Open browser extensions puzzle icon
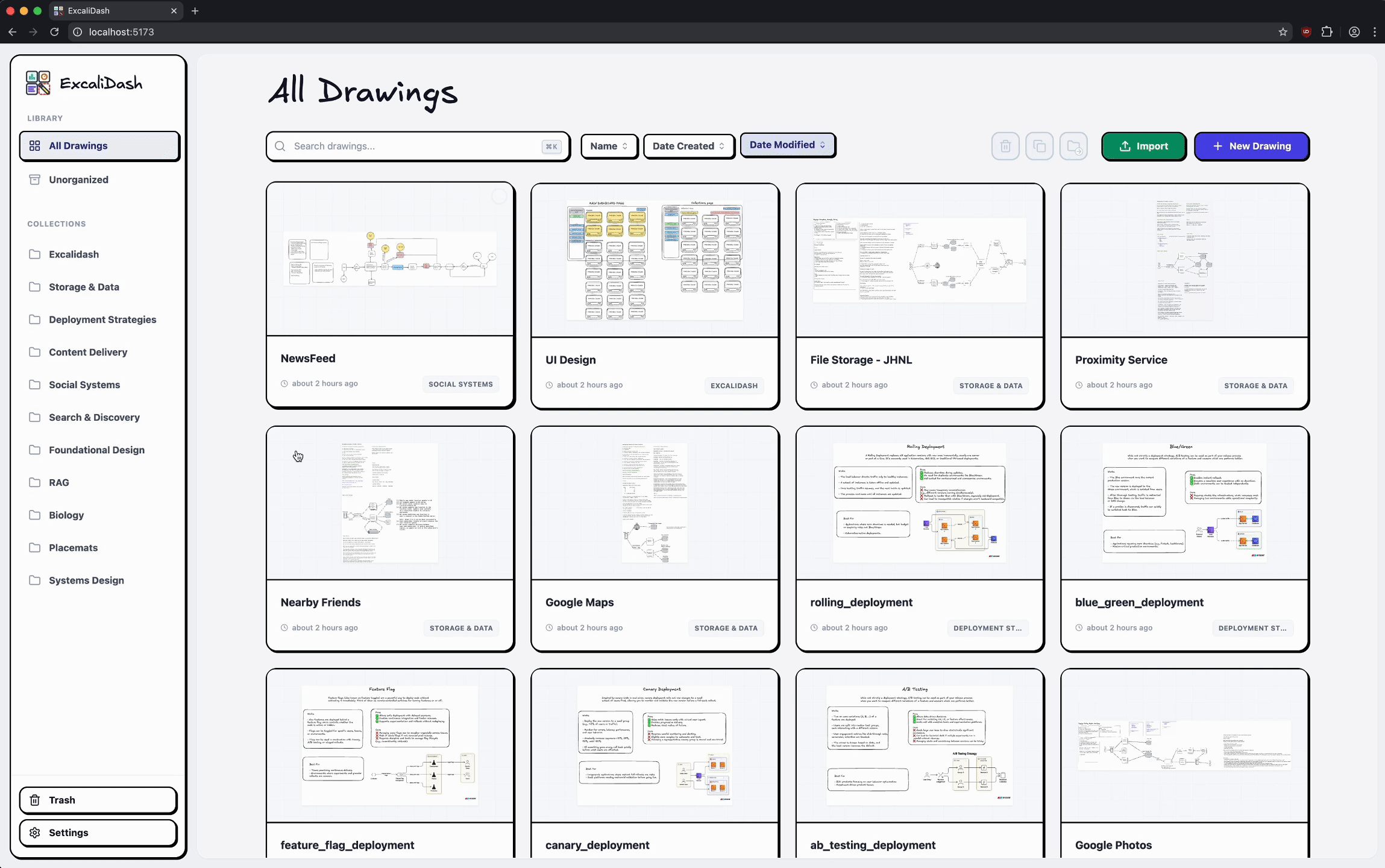The image size is (1385, 868). coord(1327,32)
